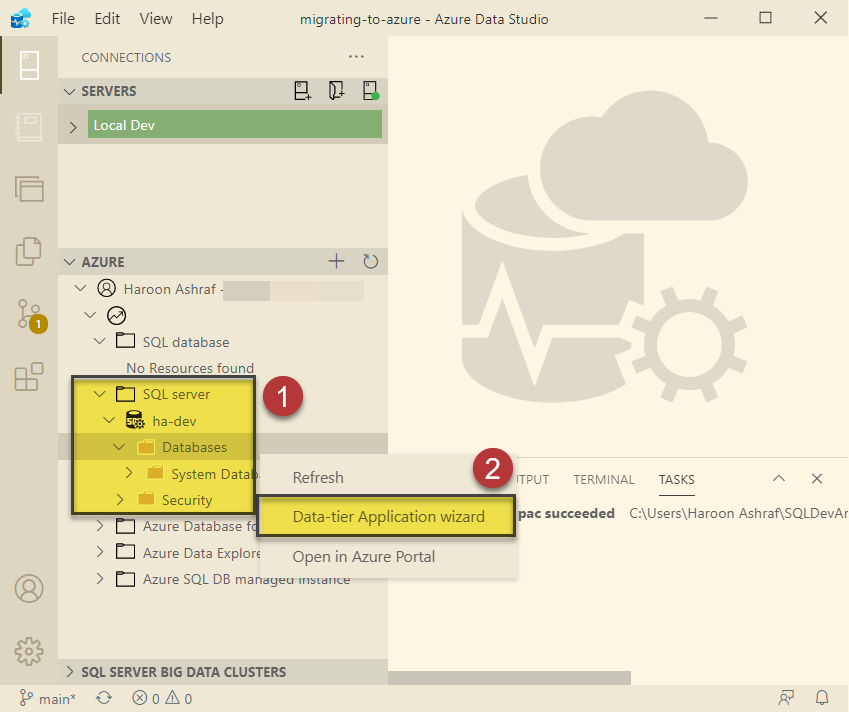Open the notifications bell icon
849x712 pixels.
822,698
